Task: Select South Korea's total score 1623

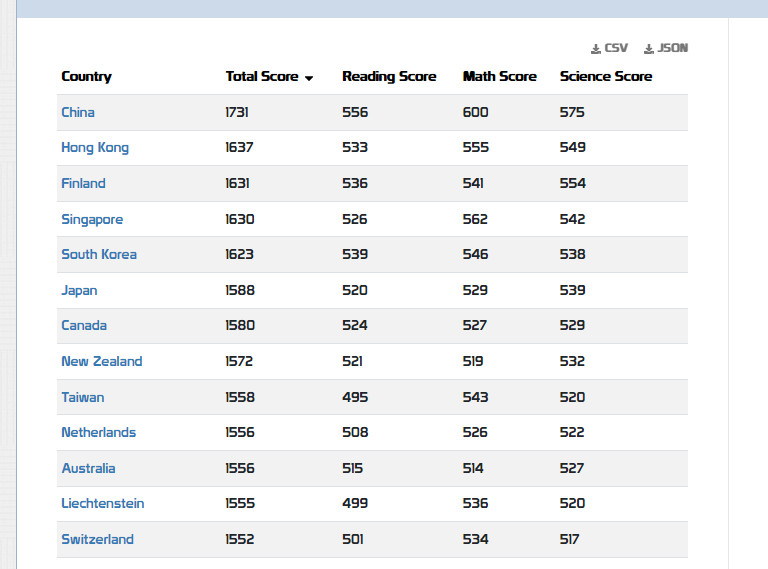Action: pyautogui.click(x=240, y=254)
